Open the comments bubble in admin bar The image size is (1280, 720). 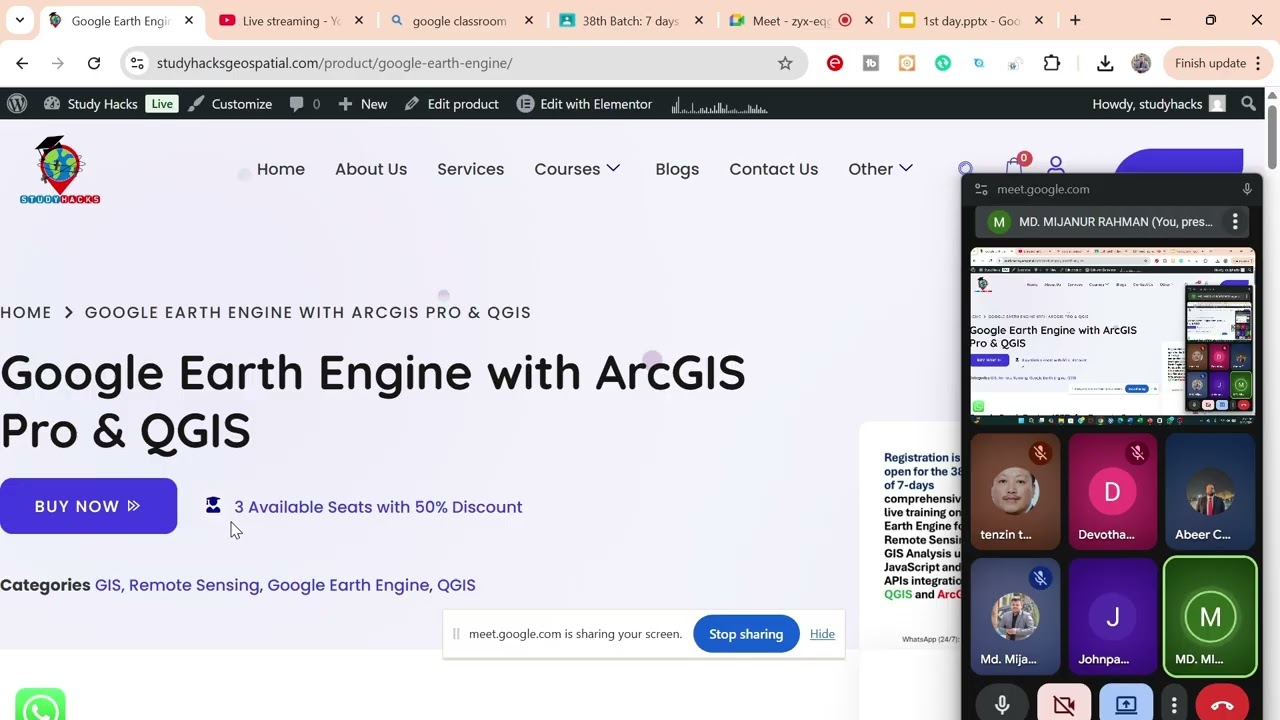tap(305, 104)
